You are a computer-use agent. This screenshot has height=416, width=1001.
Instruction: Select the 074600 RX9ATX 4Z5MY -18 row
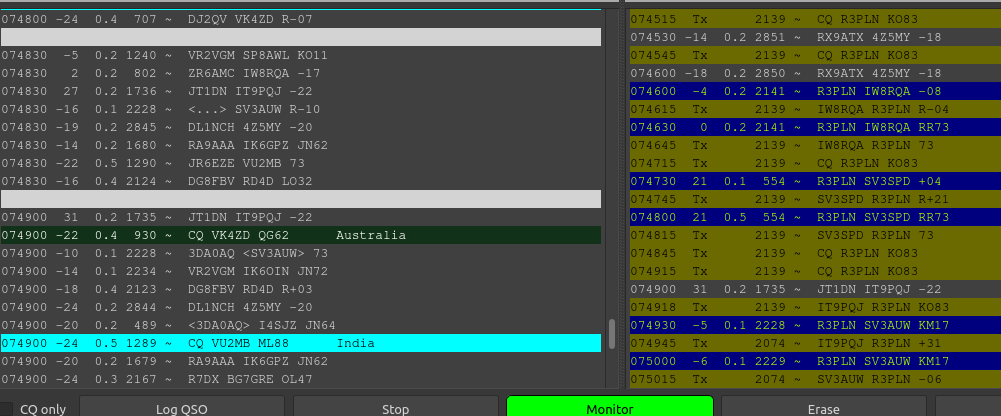point(815,73)
